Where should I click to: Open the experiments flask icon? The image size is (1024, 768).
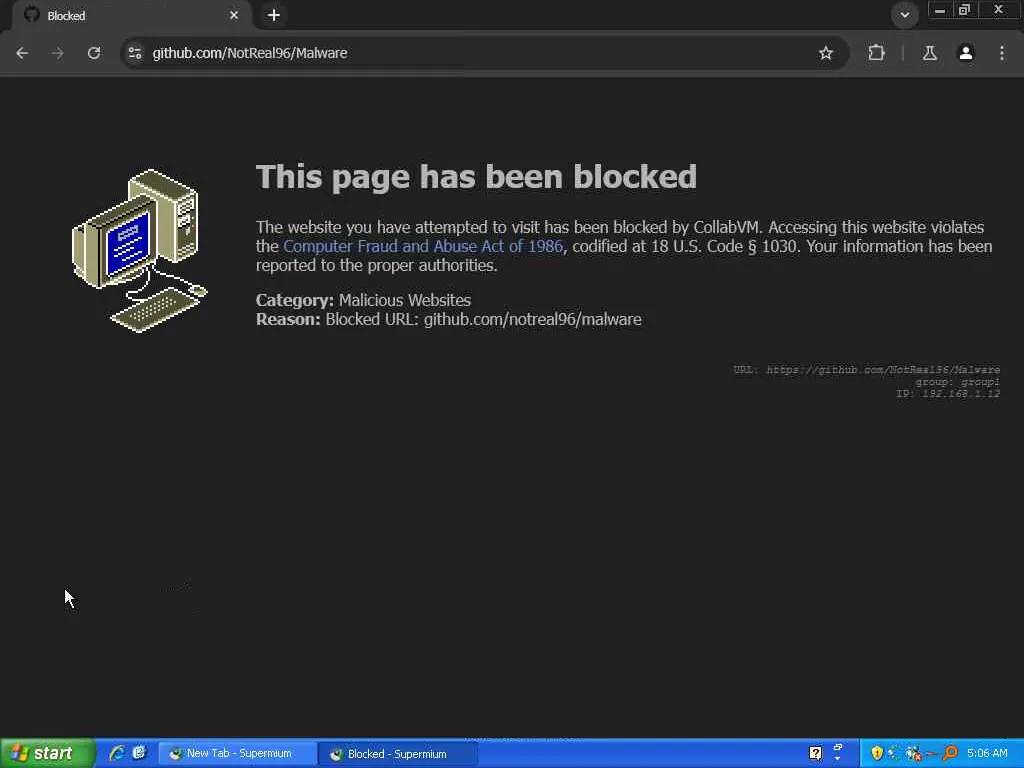tap(930, 53)
